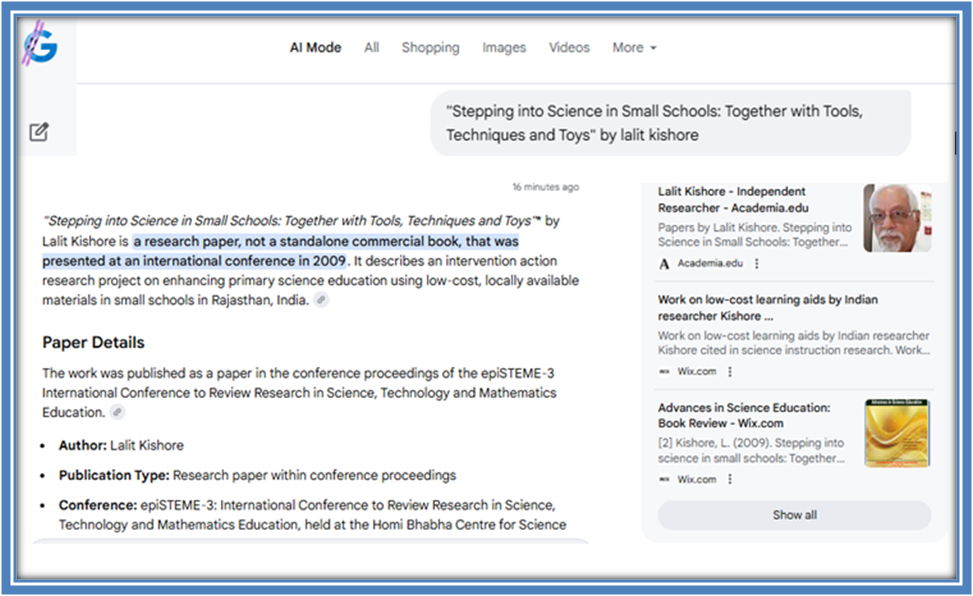This screenshot has width=973, height=596.
Task: Open the source link icon after 'Education.'
Action: click(x=117, y=412)
